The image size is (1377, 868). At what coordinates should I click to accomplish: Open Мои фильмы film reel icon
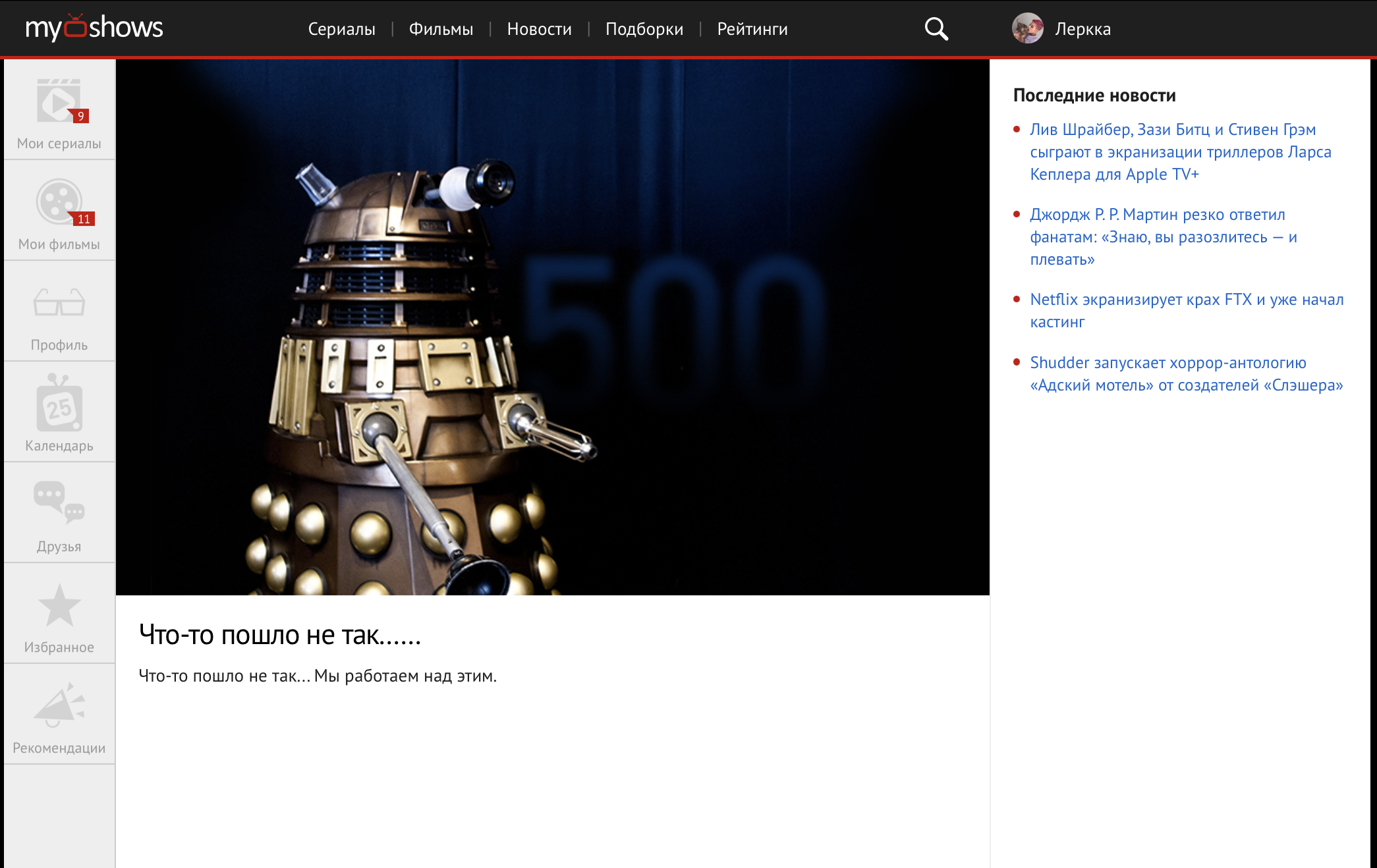59,202
